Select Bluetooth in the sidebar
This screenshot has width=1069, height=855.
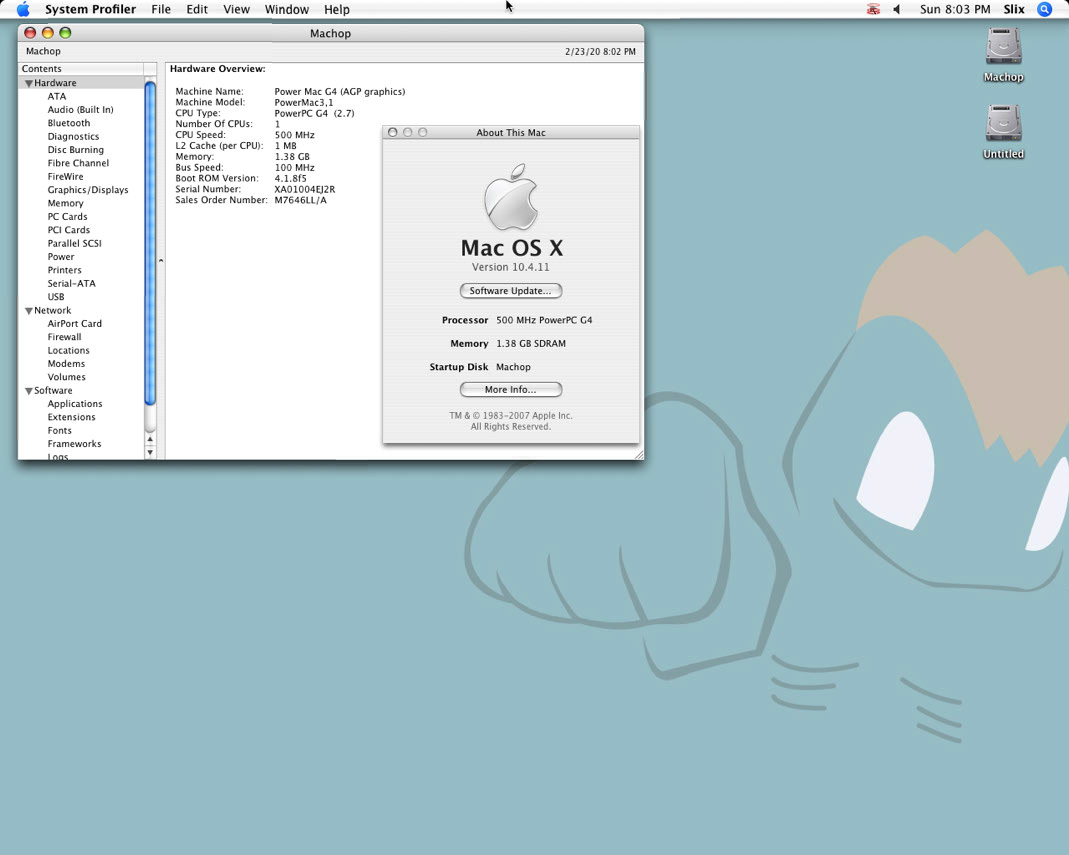point(69,123)
